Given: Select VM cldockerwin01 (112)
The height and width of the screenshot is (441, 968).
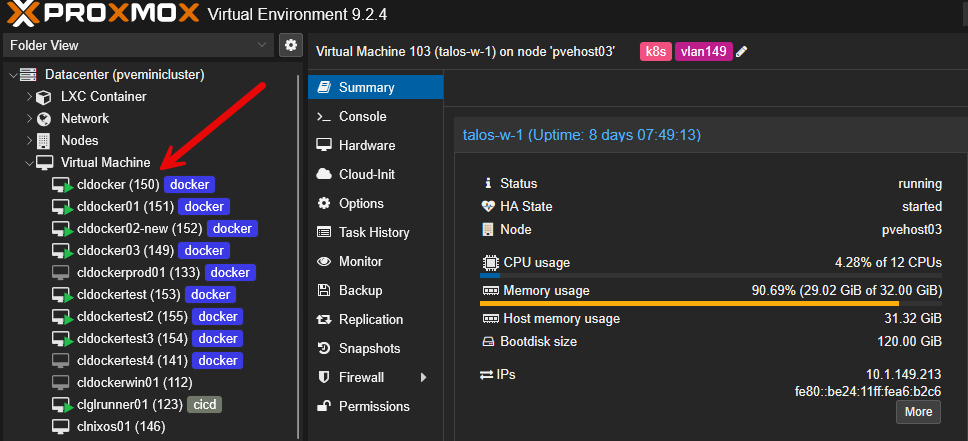Looking at the screenshot, I should point(135,382).
